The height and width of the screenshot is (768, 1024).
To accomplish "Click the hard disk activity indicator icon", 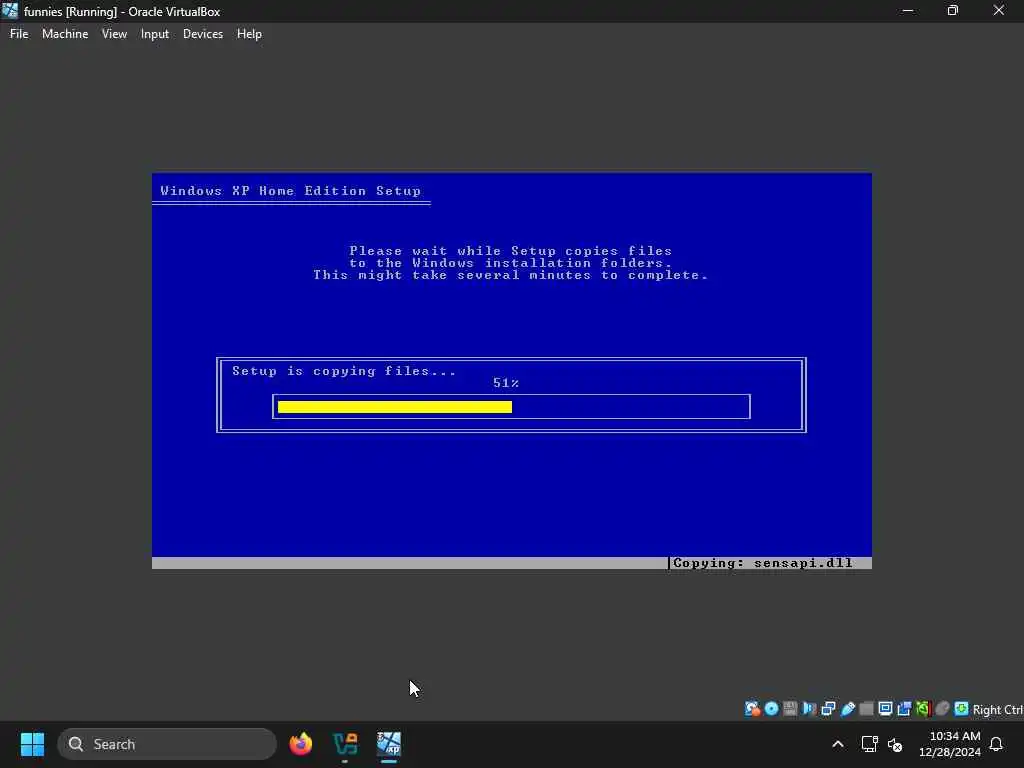I will pyautogui.click(x=752, y=709).
